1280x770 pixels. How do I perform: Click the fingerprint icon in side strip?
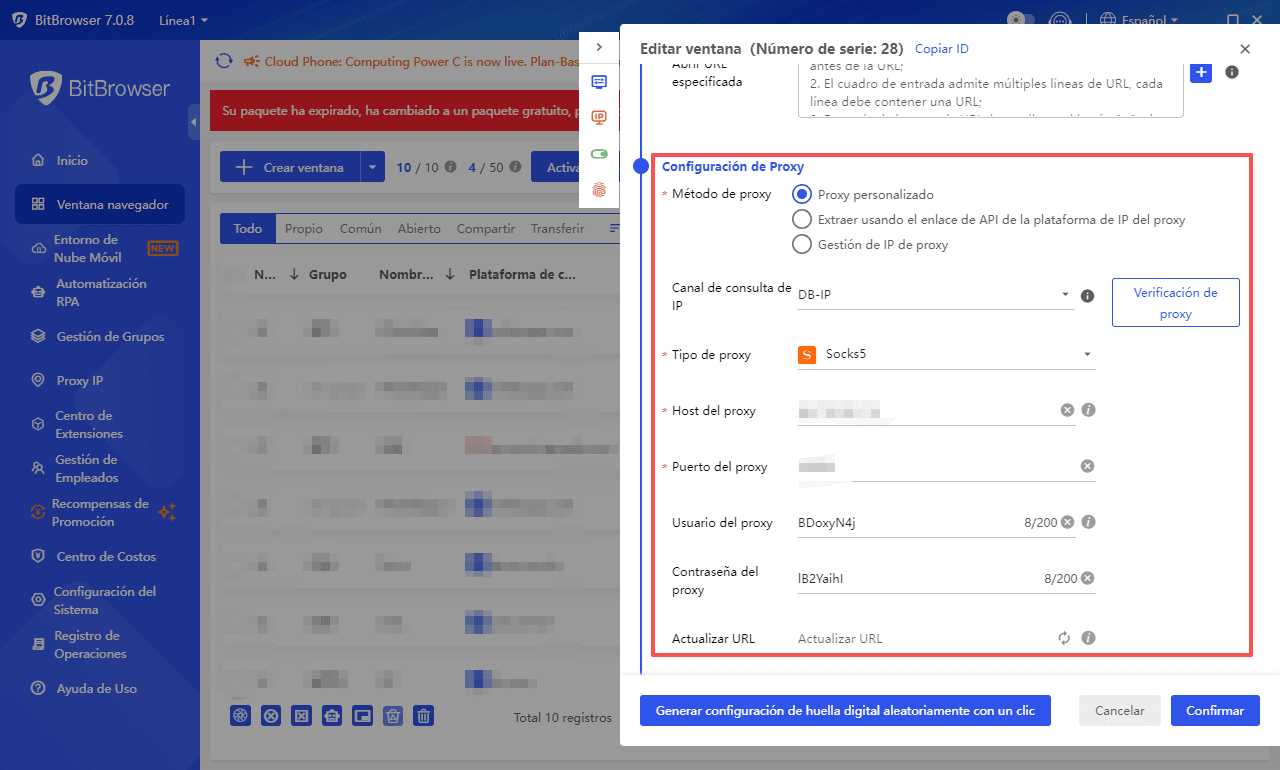pos(599,188)
